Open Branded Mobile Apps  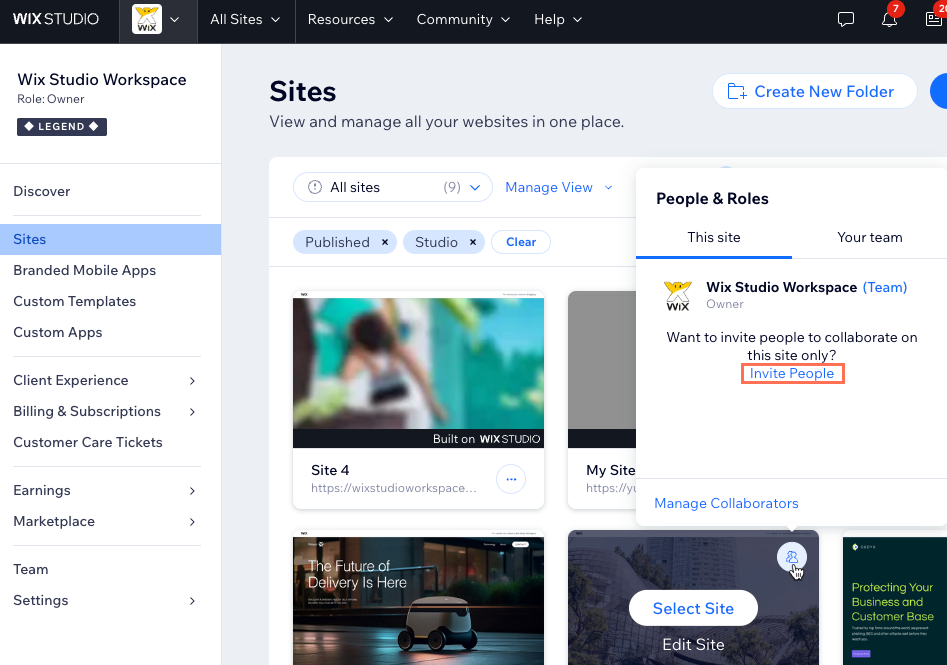click(85, 270)
